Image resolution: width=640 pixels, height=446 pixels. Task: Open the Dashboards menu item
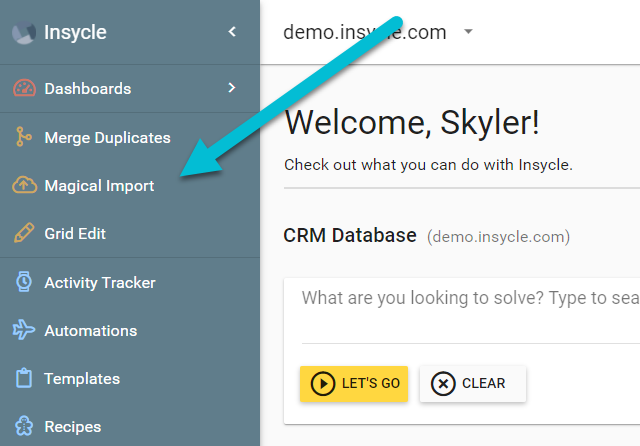[x=88, y=89]
